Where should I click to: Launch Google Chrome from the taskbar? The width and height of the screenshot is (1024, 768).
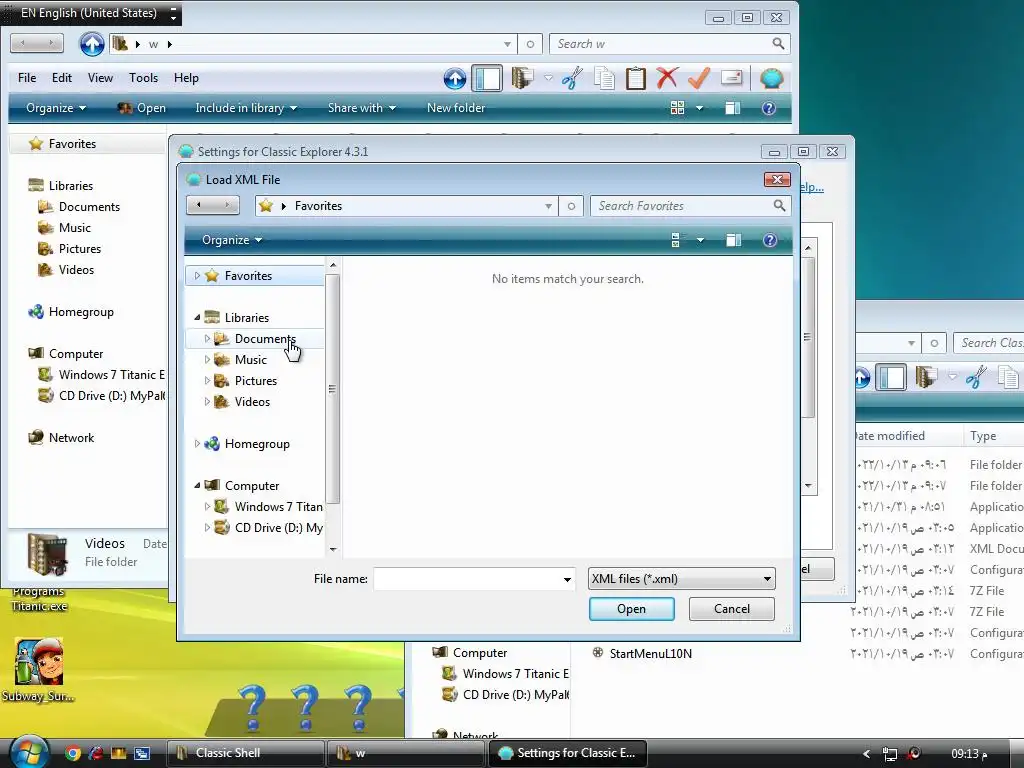coord(73,753)
